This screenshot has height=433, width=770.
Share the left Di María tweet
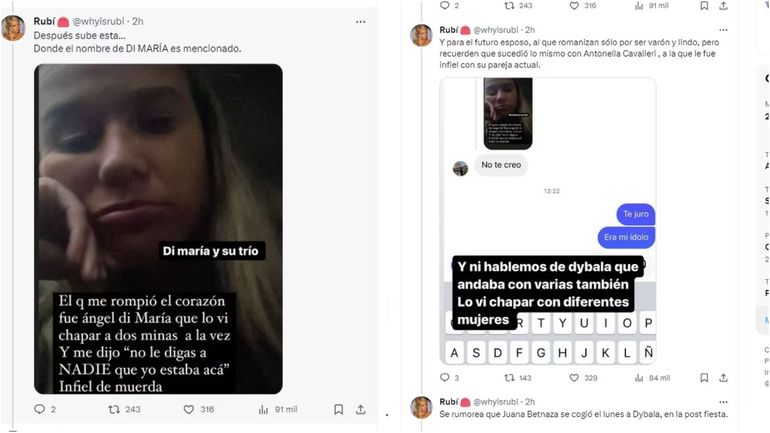[x=360, y=409]
